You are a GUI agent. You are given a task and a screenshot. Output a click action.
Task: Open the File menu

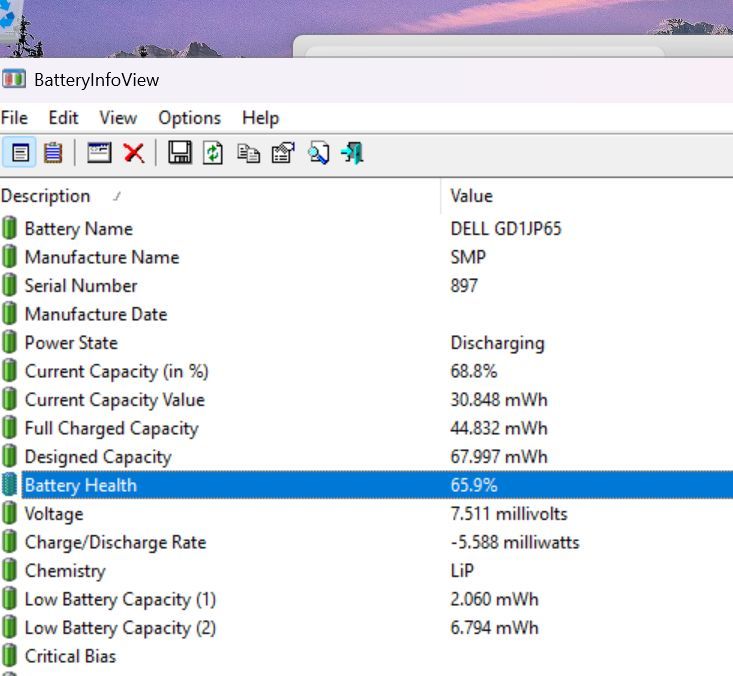pyautogui.click(x=15, y=118)
